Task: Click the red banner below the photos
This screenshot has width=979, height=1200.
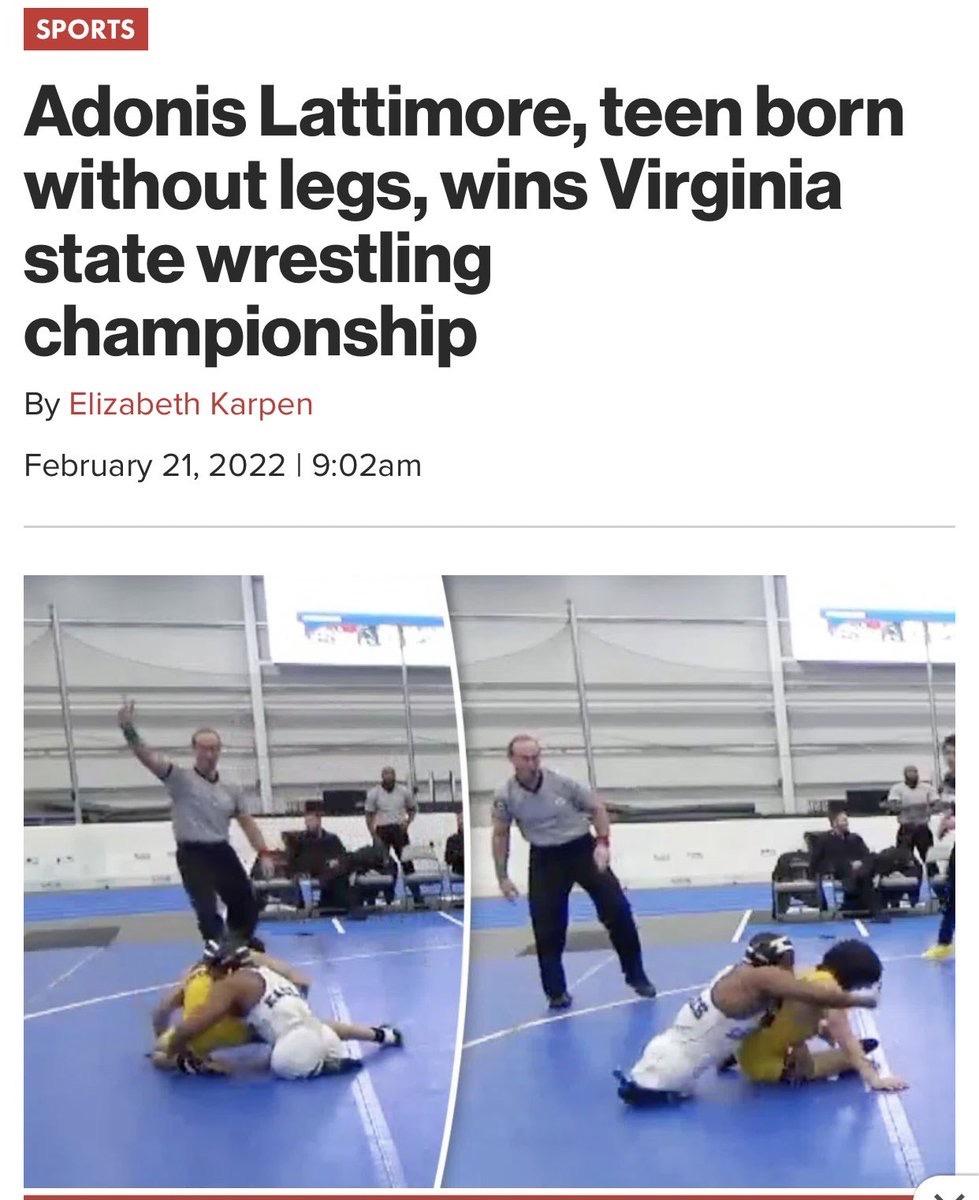Action: 470,1196
